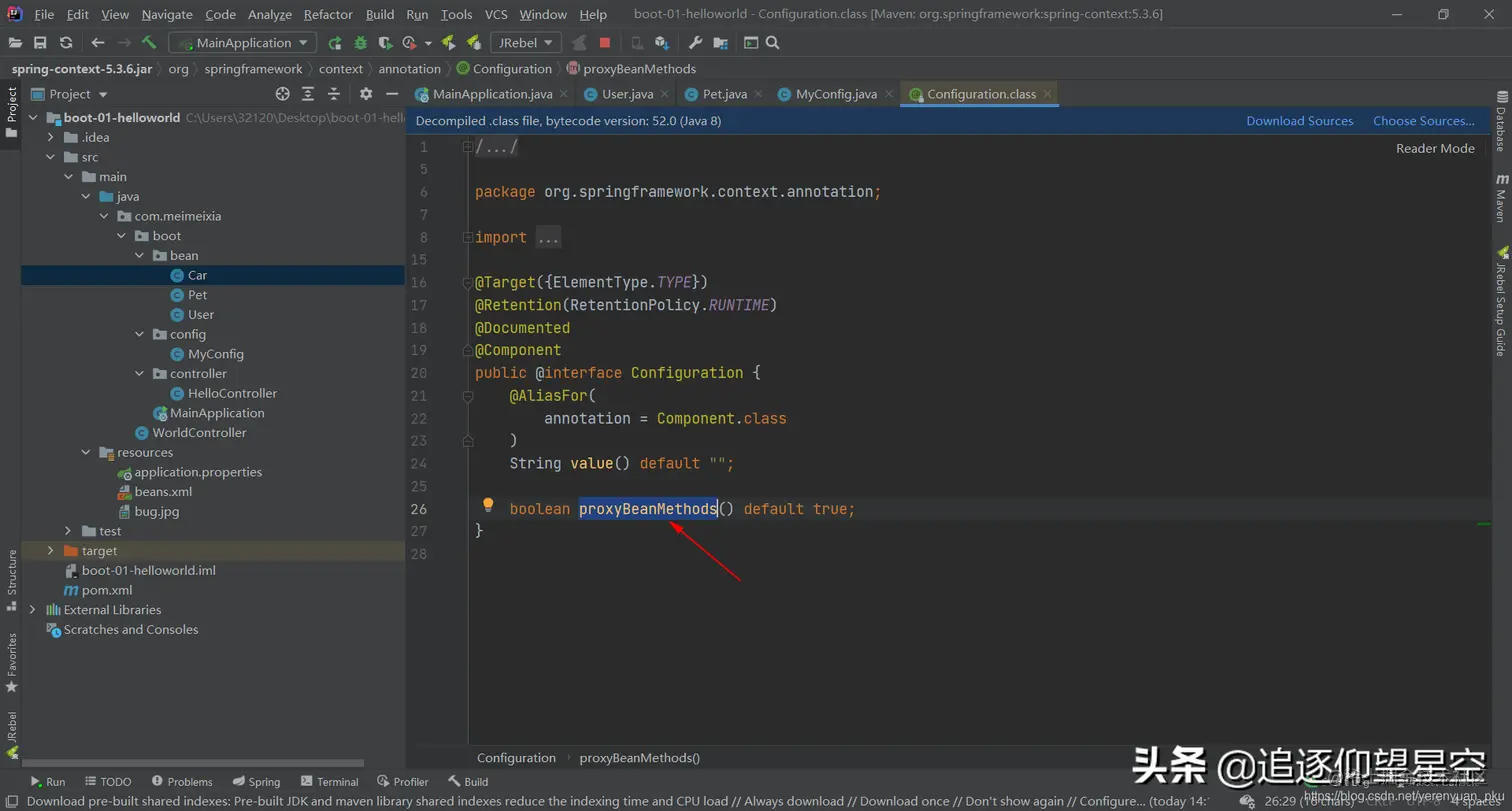Click the Debug bug icon in the toolbar
The height and width of the screenshot is (811, 1512).
coord(360,43)
